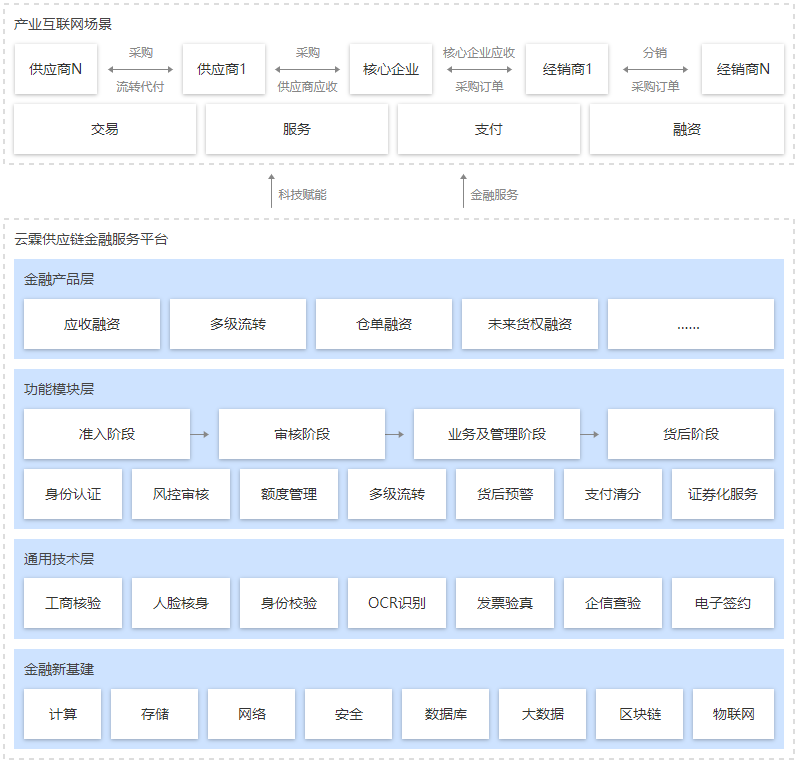Image resolution: width=801 pixels, height=772 pixels.
Task: Click the 通用技术层 section title
Action: [59, 559]
